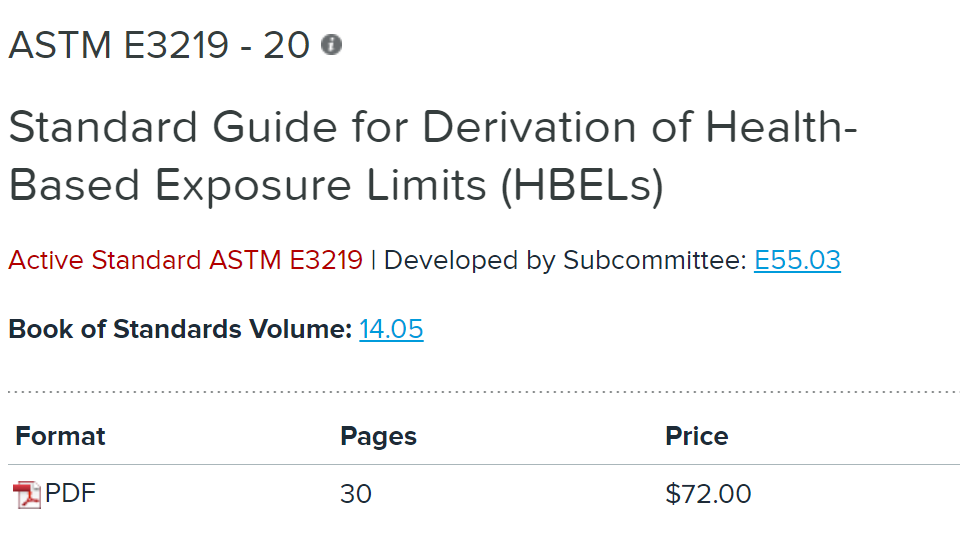Click the $72.00 price value

click(708, 494)
